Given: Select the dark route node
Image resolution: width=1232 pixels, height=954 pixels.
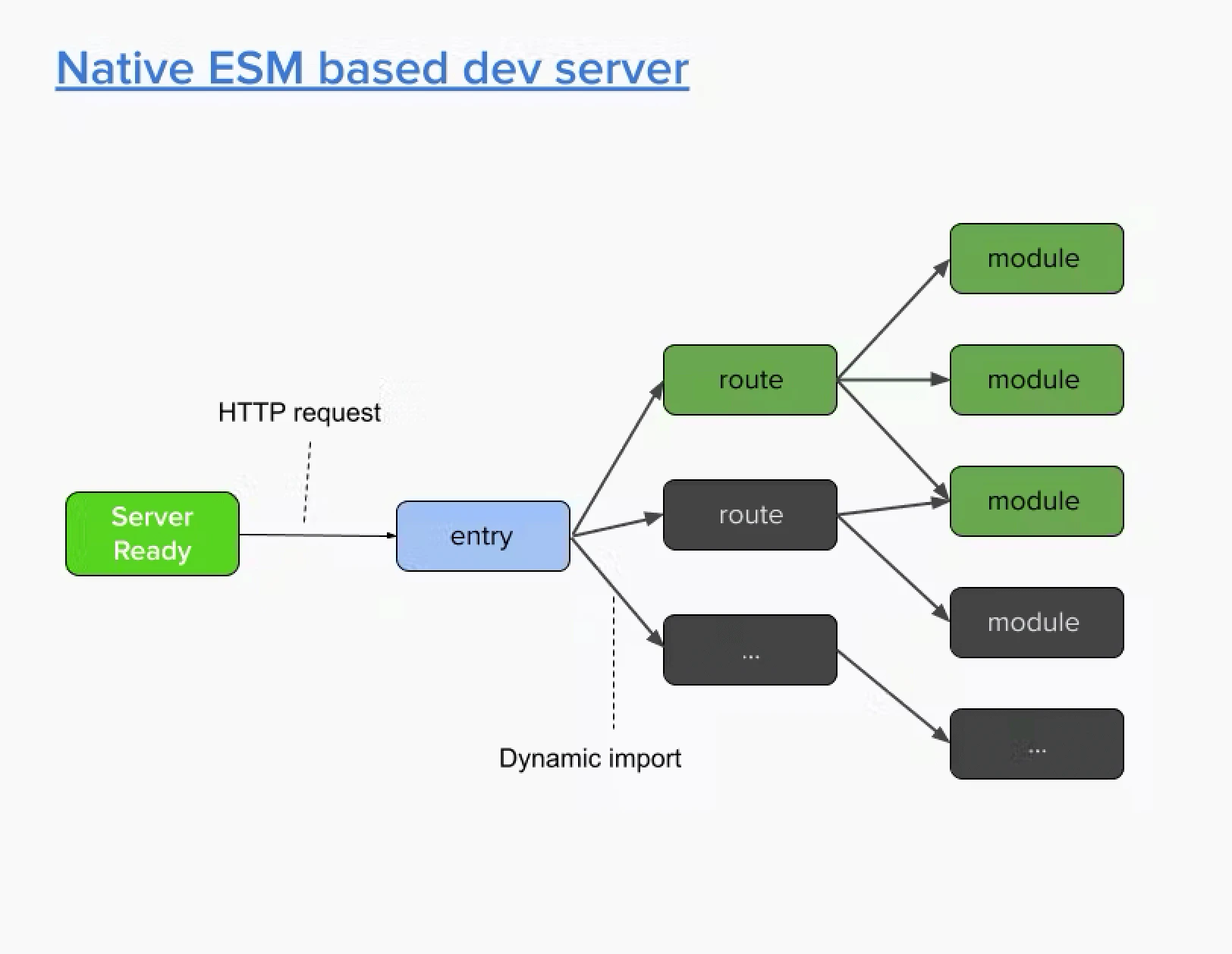Looking at the screenshot, I should (x=749, y=515).
